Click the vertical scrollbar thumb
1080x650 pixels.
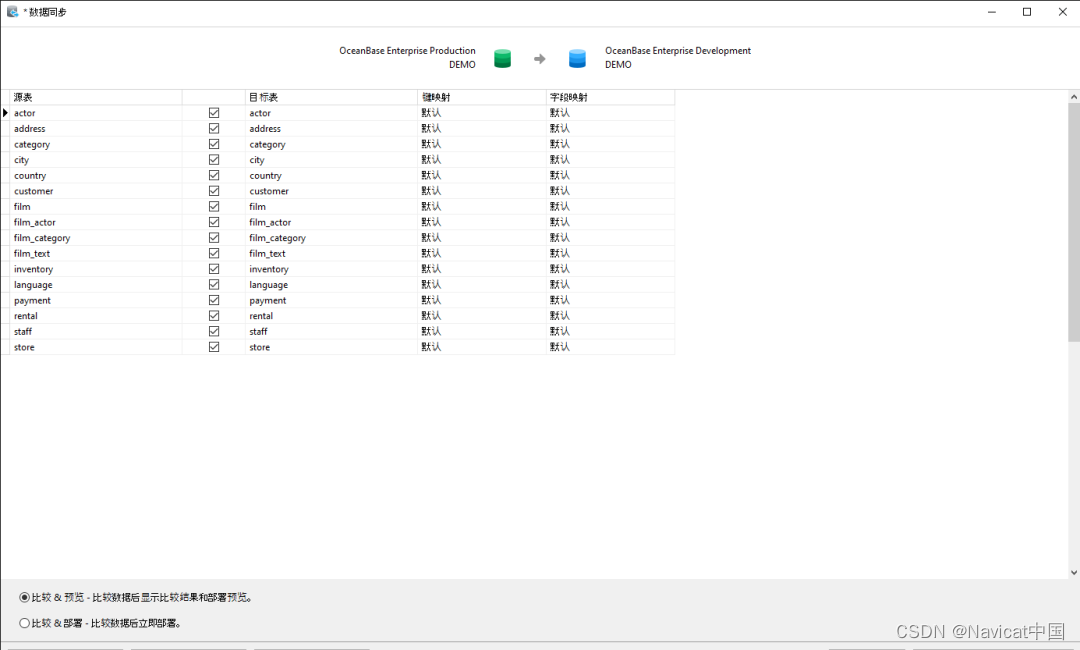pyautogui.click(x=1074, y=222)
